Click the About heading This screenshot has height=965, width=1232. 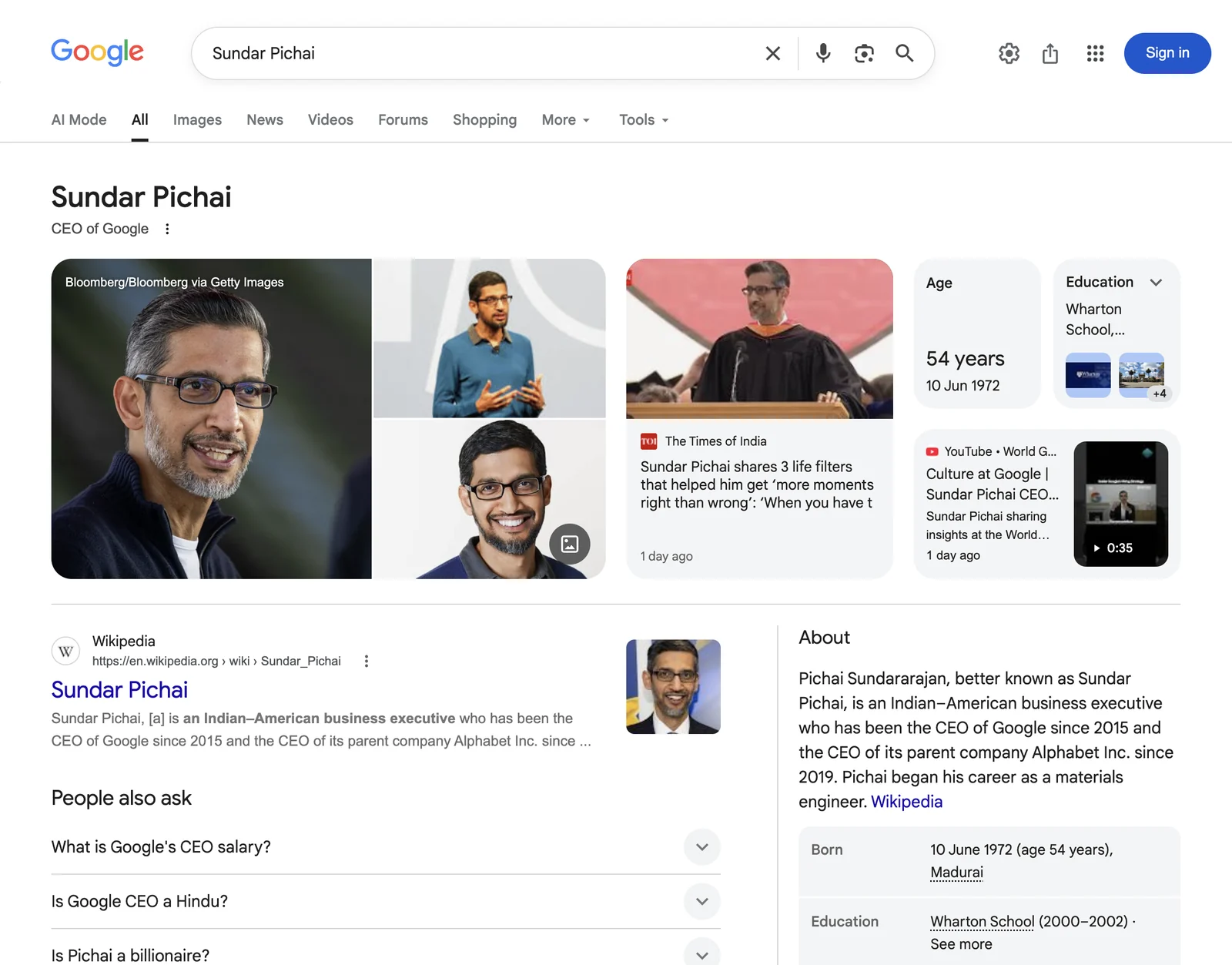click(x=824, y=638)
